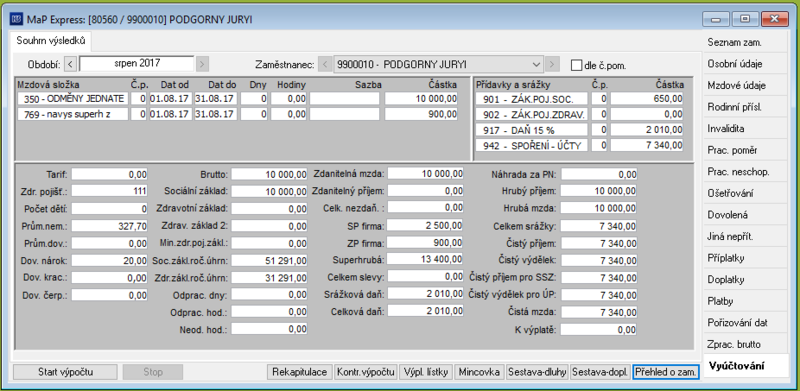The image size is (800, 391).
Task: Click the Zdr. pojišť. field showing 111
Action: pos(110,191)
